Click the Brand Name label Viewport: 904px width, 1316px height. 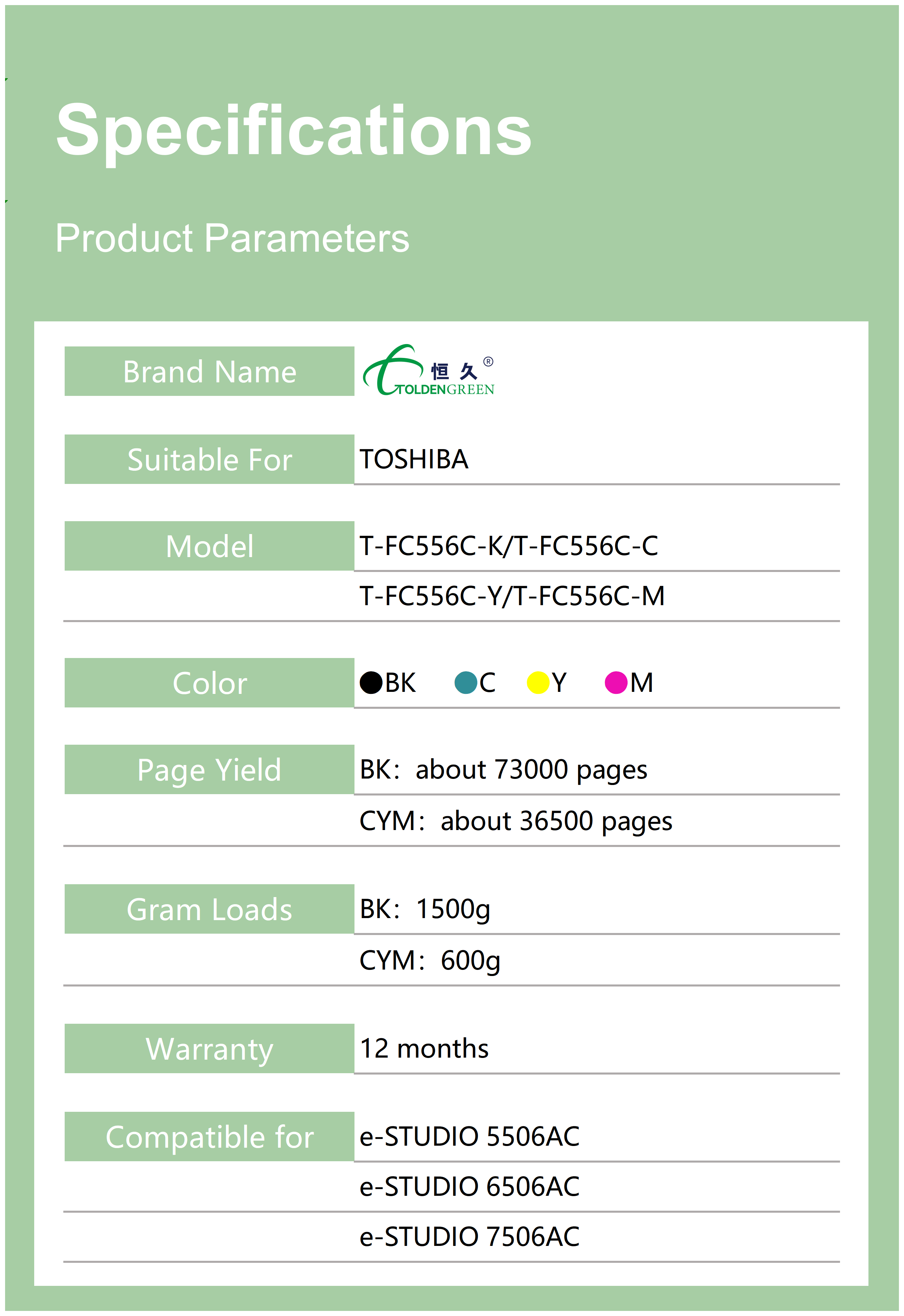click(x=210, y=372)
